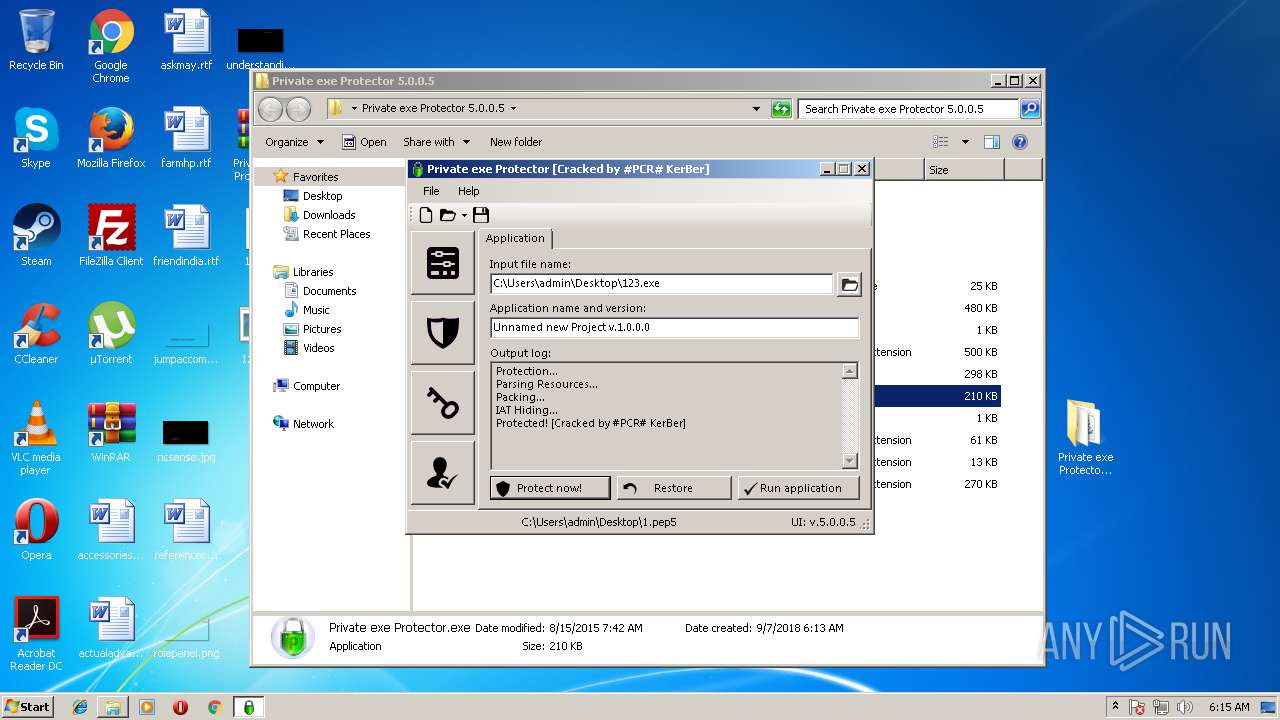The height and width of the screenshot is (720, 1280).
Task: Click the Recycle Bin desktop icon
Action: (36, 41)
